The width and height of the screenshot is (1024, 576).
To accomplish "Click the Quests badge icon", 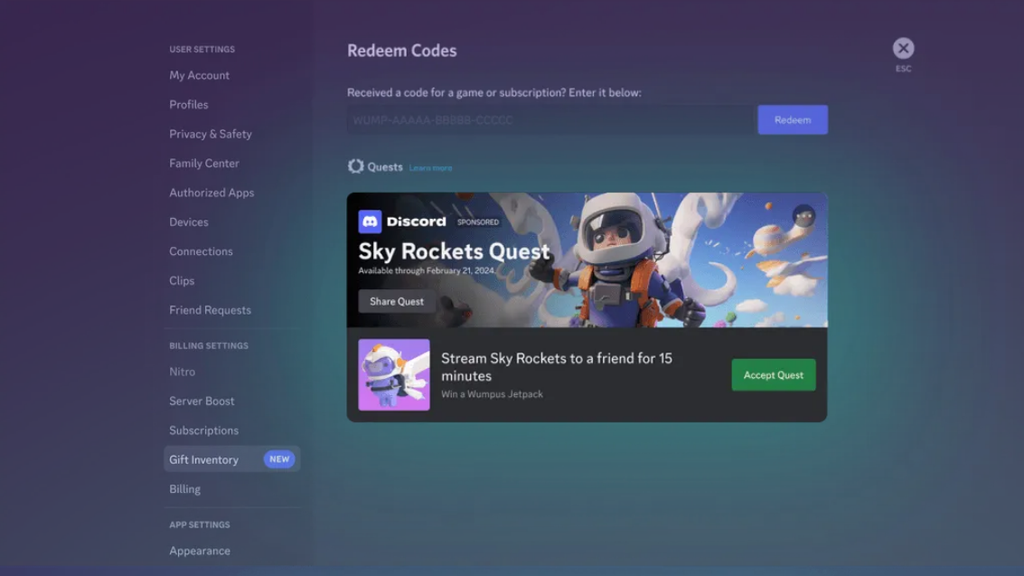I will coord(355,167).
